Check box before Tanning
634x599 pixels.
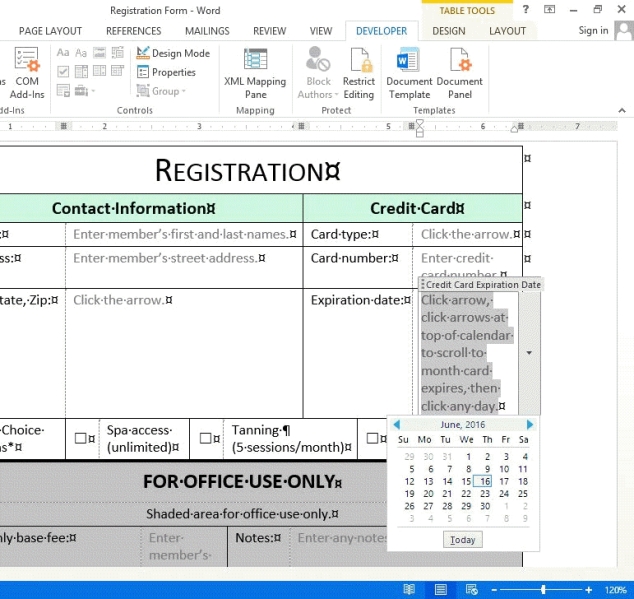[x=205, y=438]
